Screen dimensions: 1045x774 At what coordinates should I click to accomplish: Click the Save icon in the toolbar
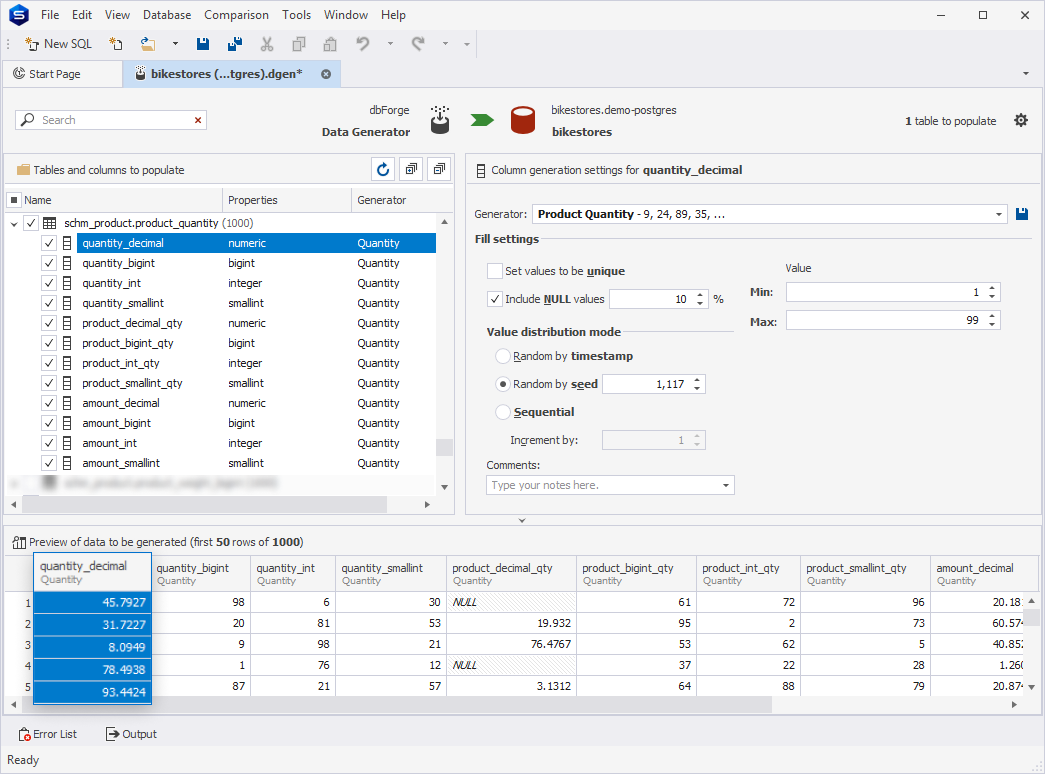(203, 44)
